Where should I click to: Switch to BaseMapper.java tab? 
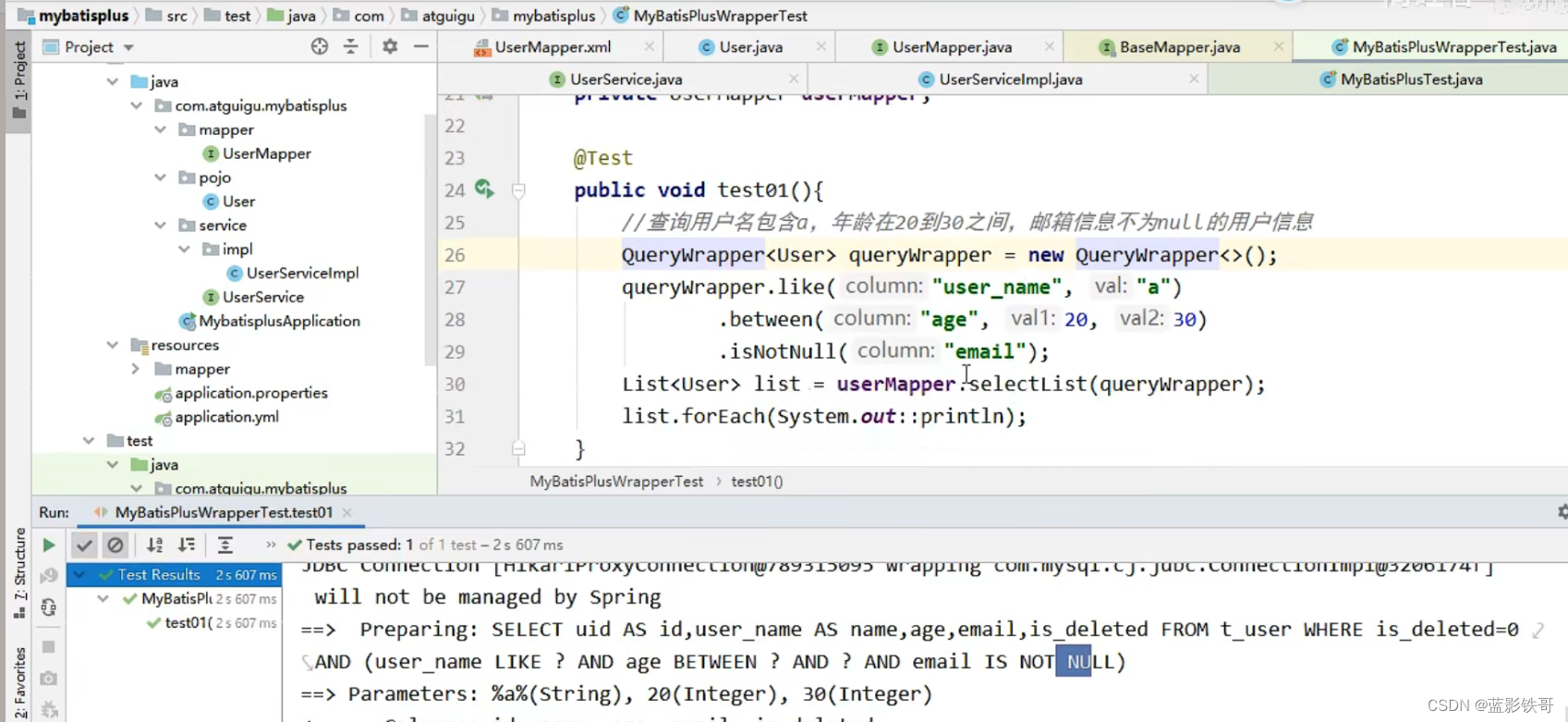[x=1179, y=47]
